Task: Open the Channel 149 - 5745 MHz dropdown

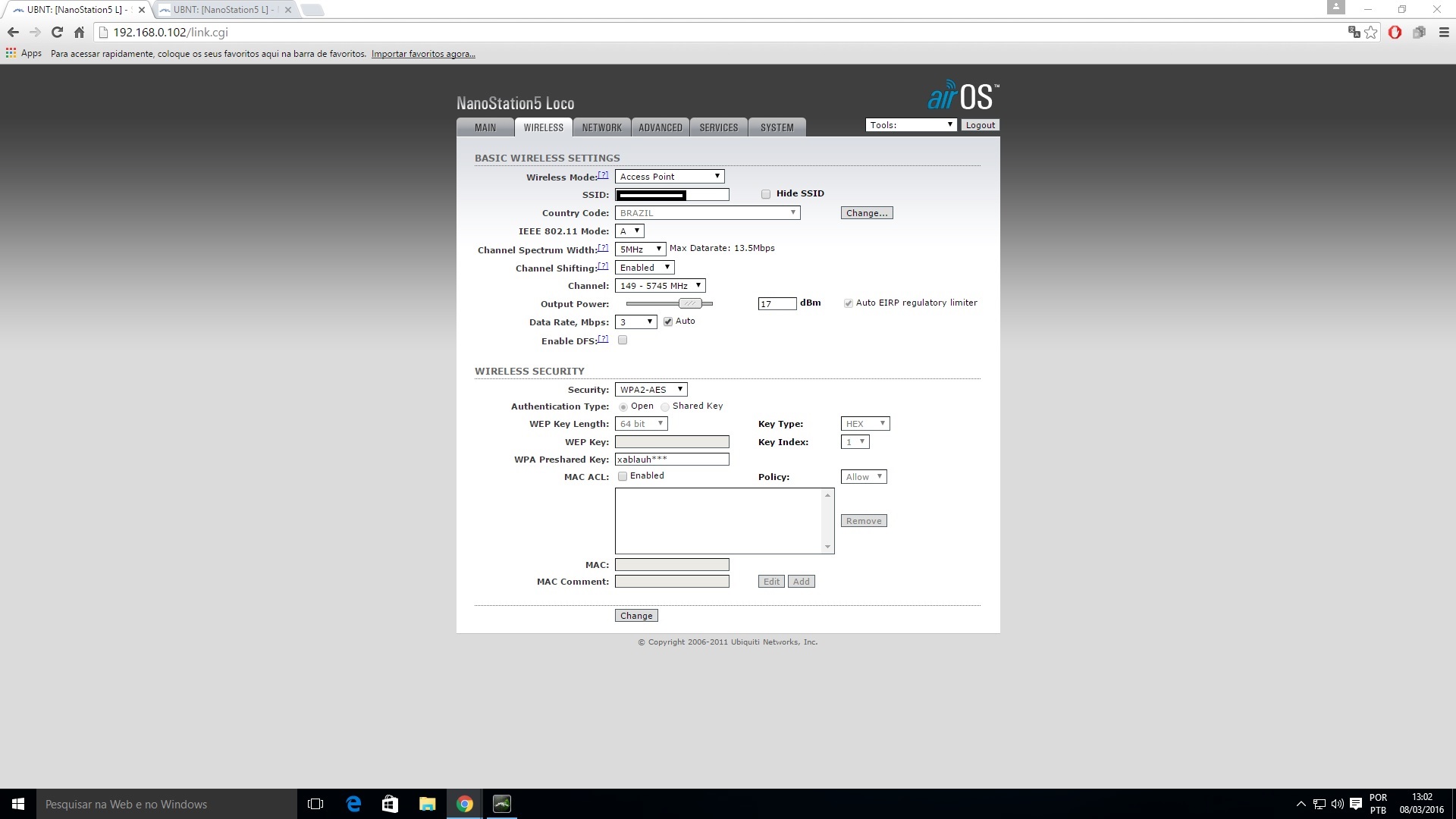Action: 661,286
